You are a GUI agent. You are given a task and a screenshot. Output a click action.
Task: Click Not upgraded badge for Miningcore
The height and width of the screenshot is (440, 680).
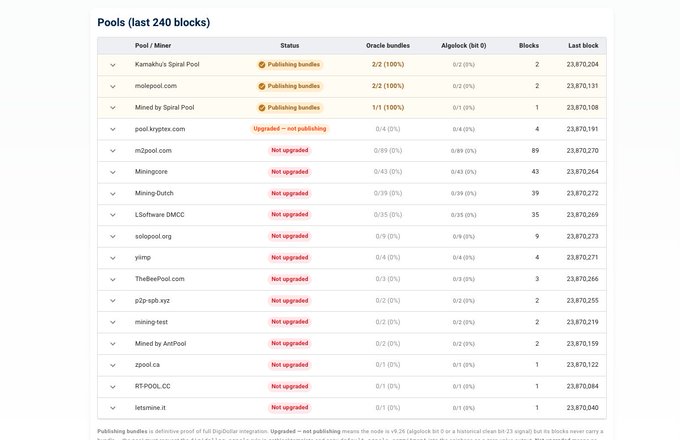pos(290,172)
